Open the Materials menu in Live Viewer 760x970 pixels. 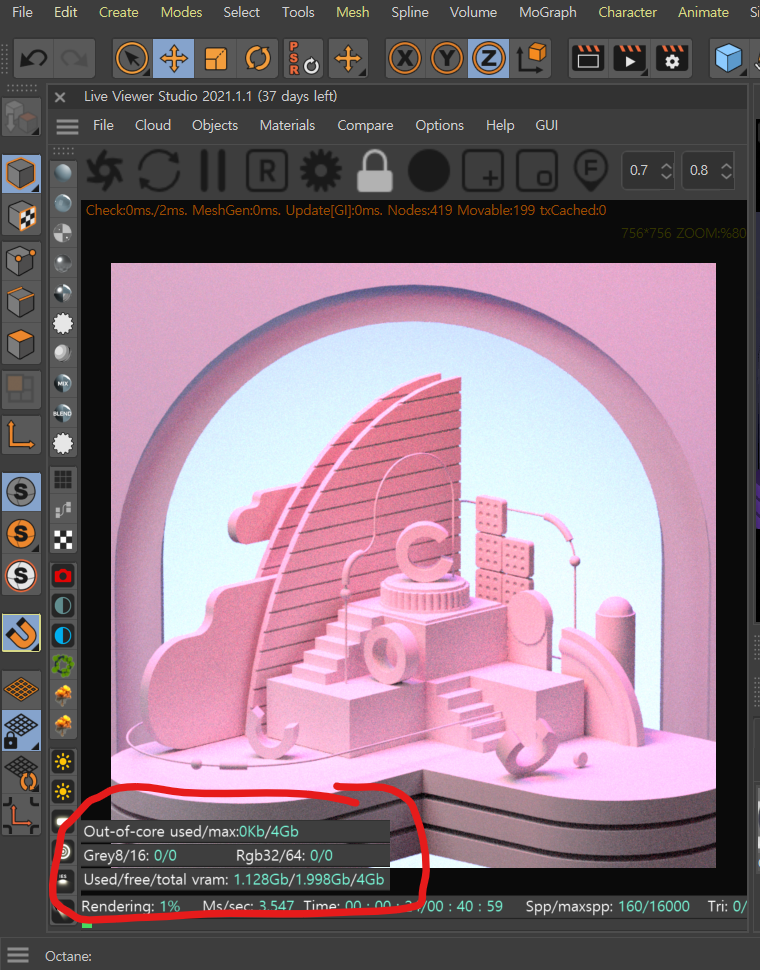[287, 125]
